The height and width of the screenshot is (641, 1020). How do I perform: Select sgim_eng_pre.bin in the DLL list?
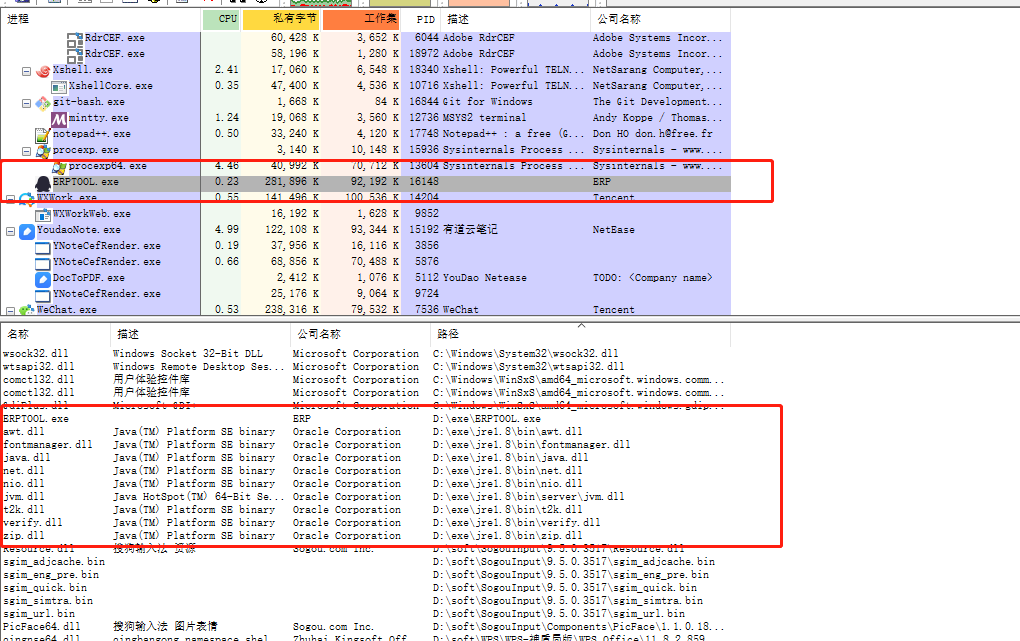(366, 575)
